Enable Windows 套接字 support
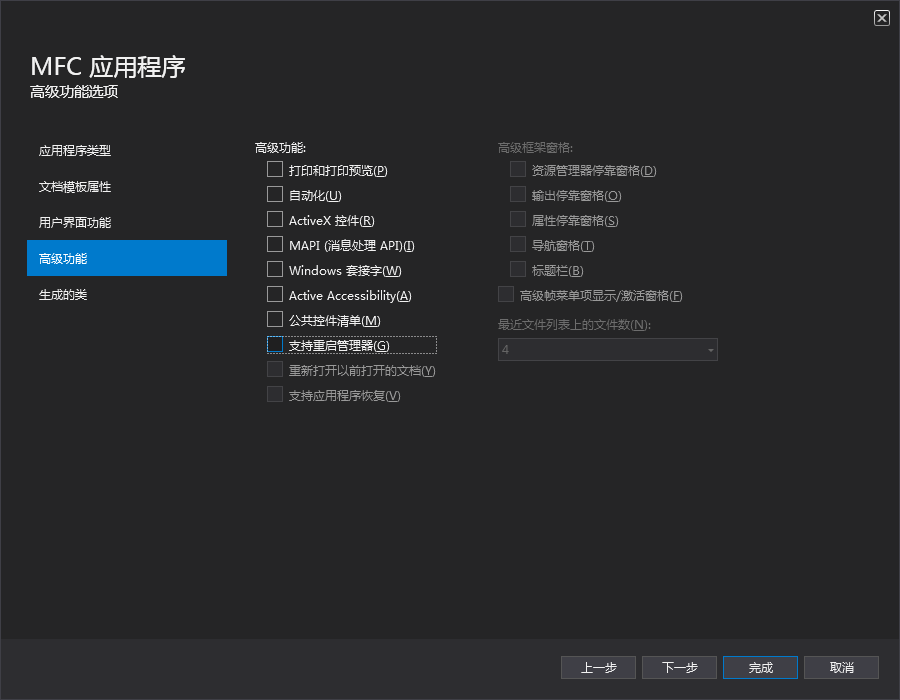 click(275, 269)
